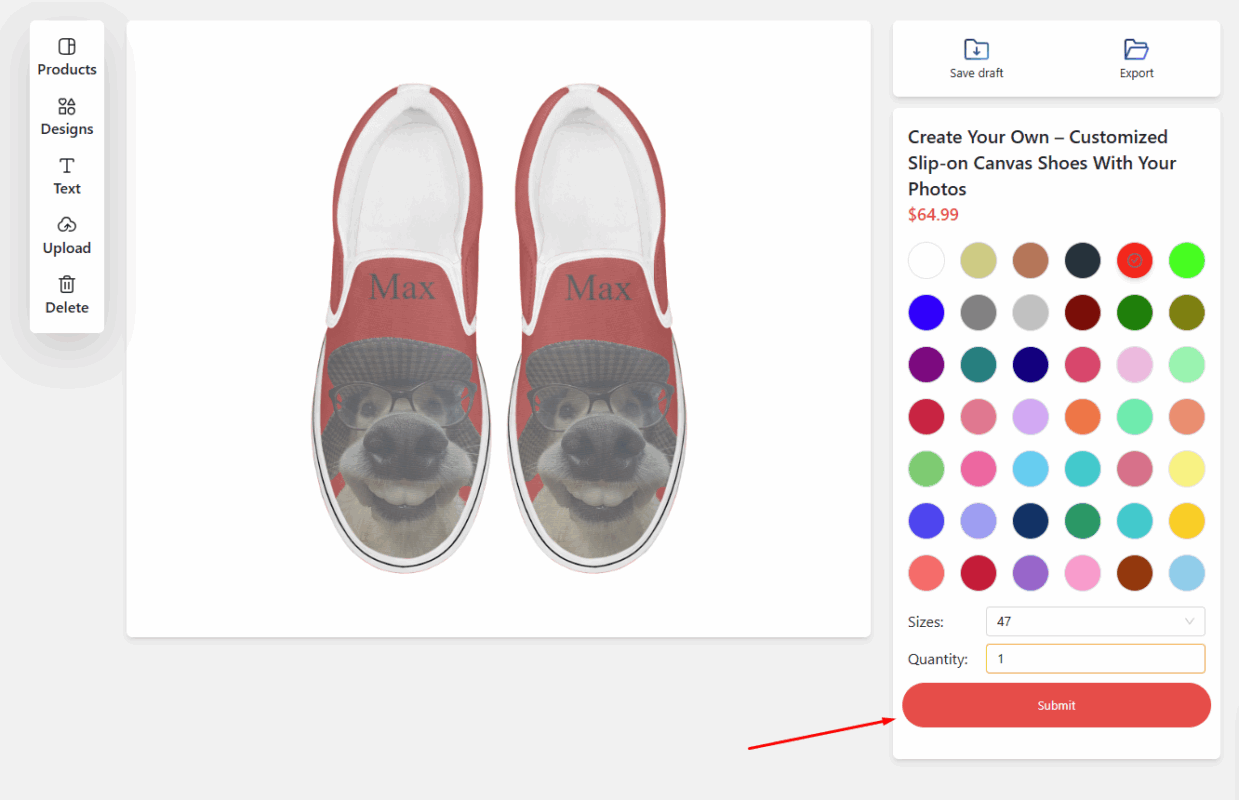Select the right shoe preview
Screen dimensions: 1239x800
[x=597, y=328]
